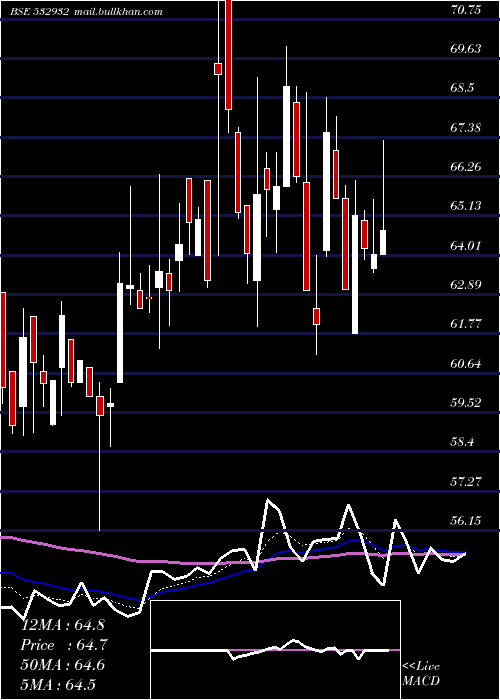This screenshot has height=700, width=500.
Task: Click inside the MACD inset chart box
Action: (275, 650)
